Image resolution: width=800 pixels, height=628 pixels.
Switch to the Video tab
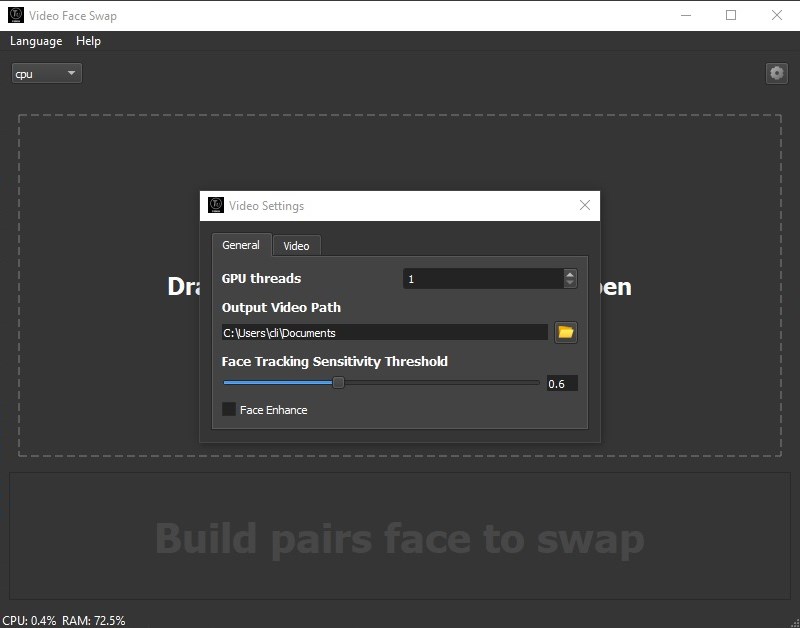click(x=296, y=245)
